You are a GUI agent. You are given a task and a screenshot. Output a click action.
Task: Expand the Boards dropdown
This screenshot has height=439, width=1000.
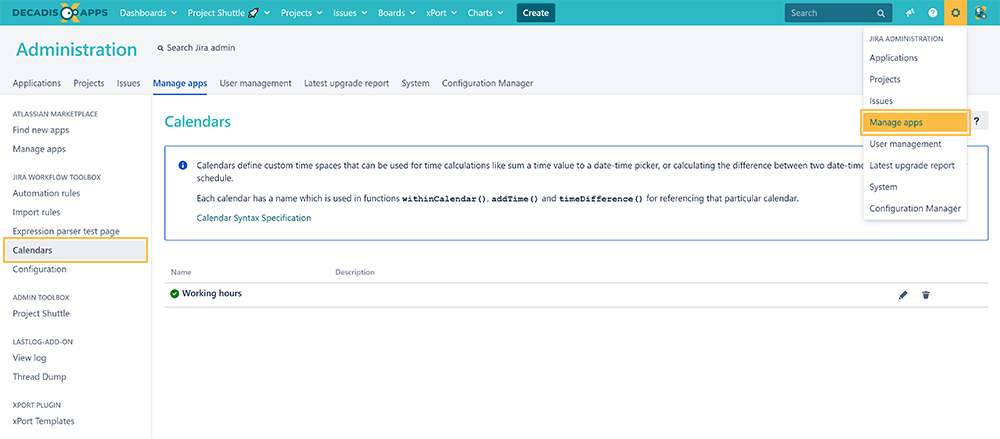(x=397, y=13)
